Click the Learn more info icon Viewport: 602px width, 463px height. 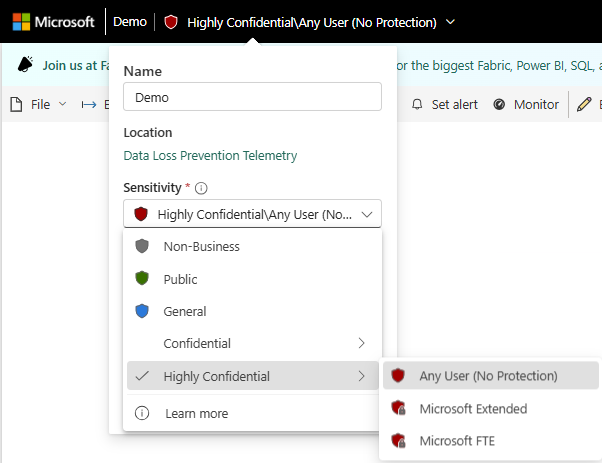142,413
